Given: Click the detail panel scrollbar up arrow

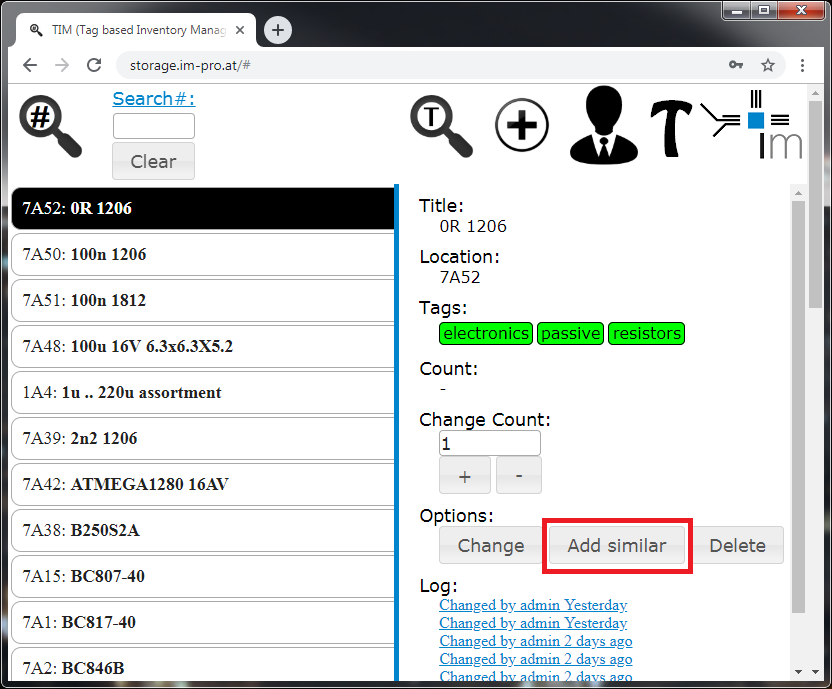Looking at the screenshot, I should pos(799,193).
